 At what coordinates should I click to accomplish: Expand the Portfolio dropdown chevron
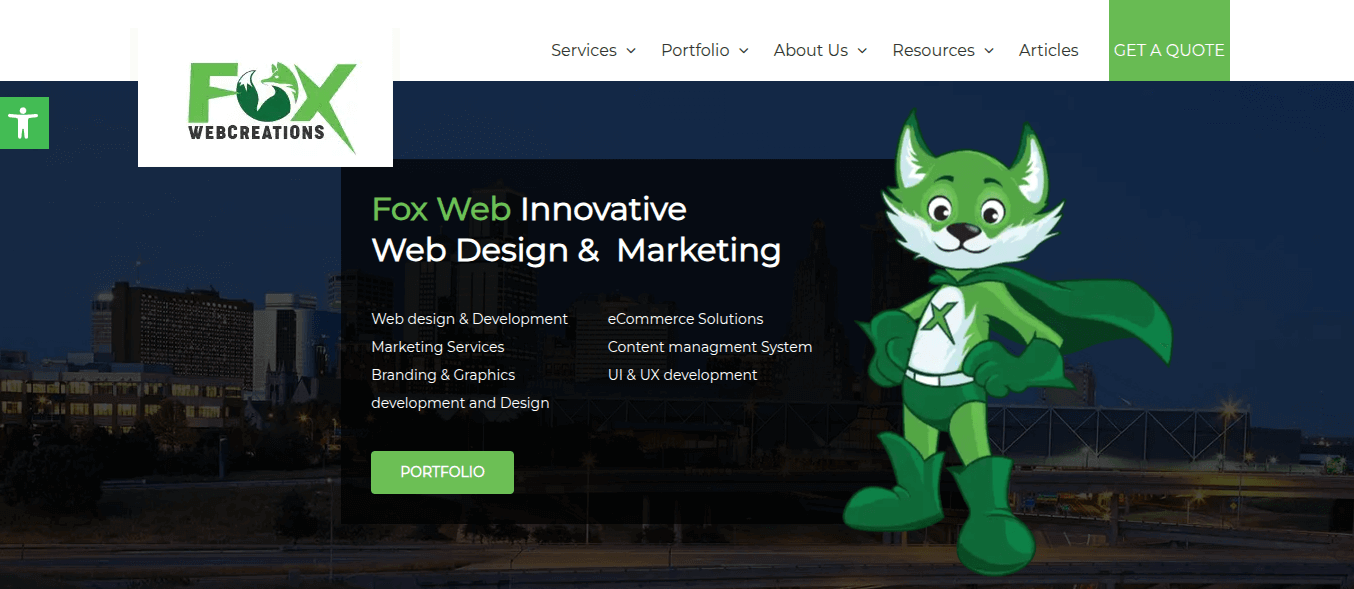[744, 51]
